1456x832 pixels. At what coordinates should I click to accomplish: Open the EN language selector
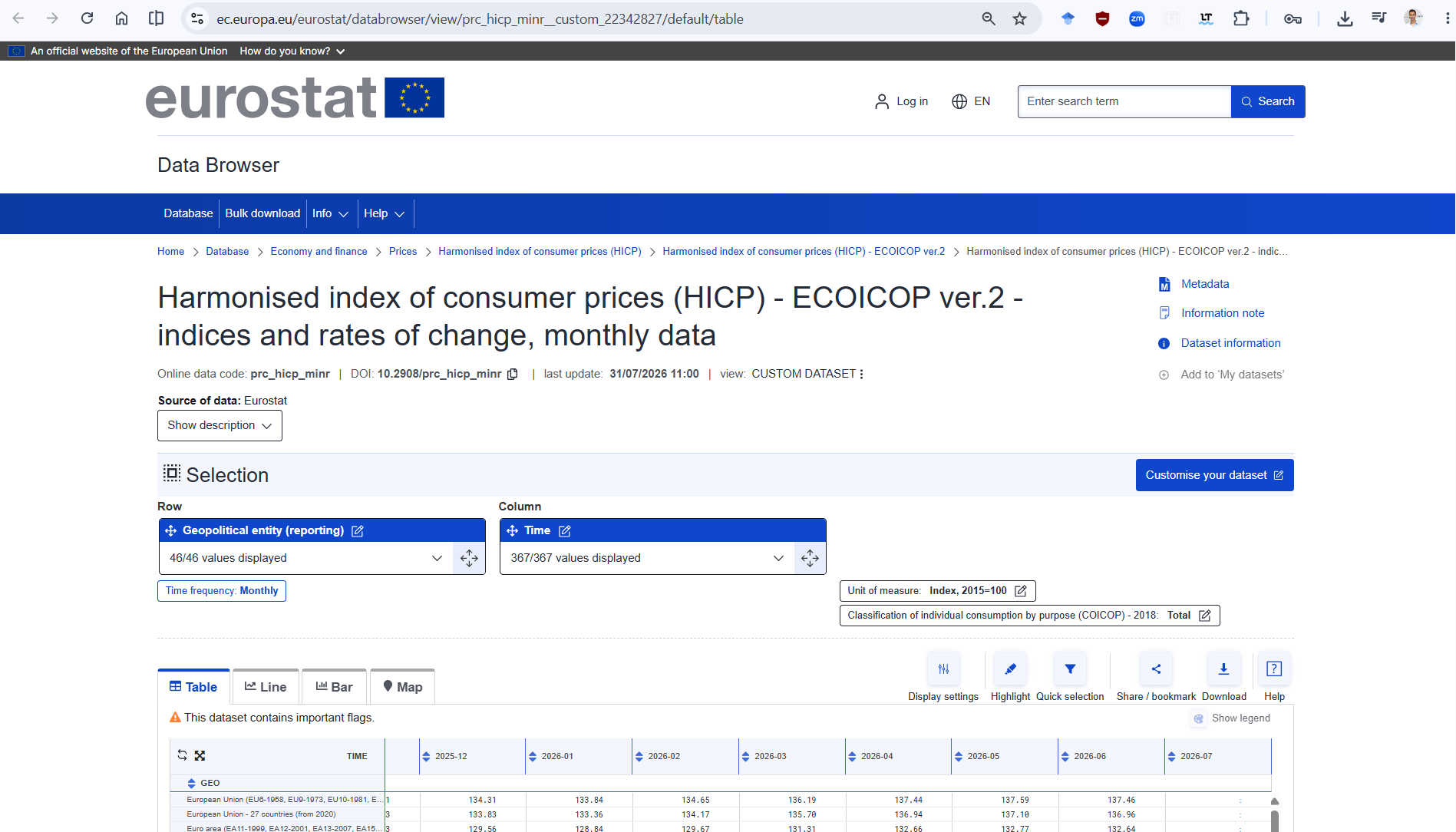click(x=971, y=101)
